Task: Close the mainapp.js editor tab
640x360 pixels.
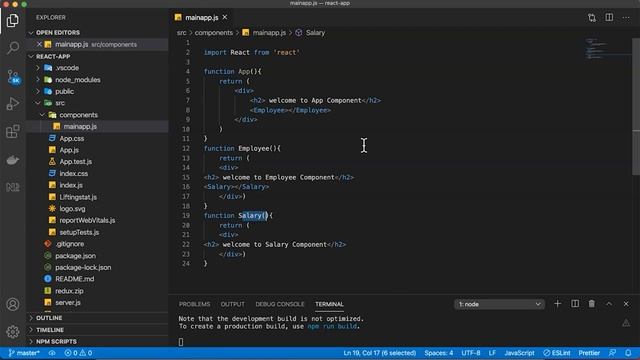Action: (225, 17)
